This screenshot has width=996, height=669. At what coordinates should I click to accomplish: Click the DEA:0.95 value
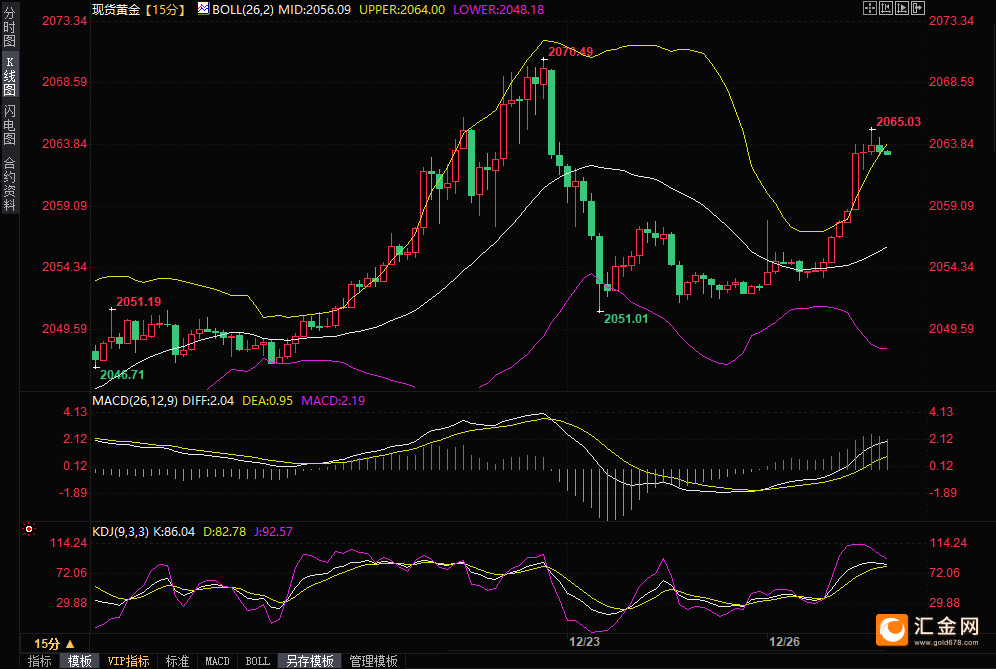tap(267, 401)
